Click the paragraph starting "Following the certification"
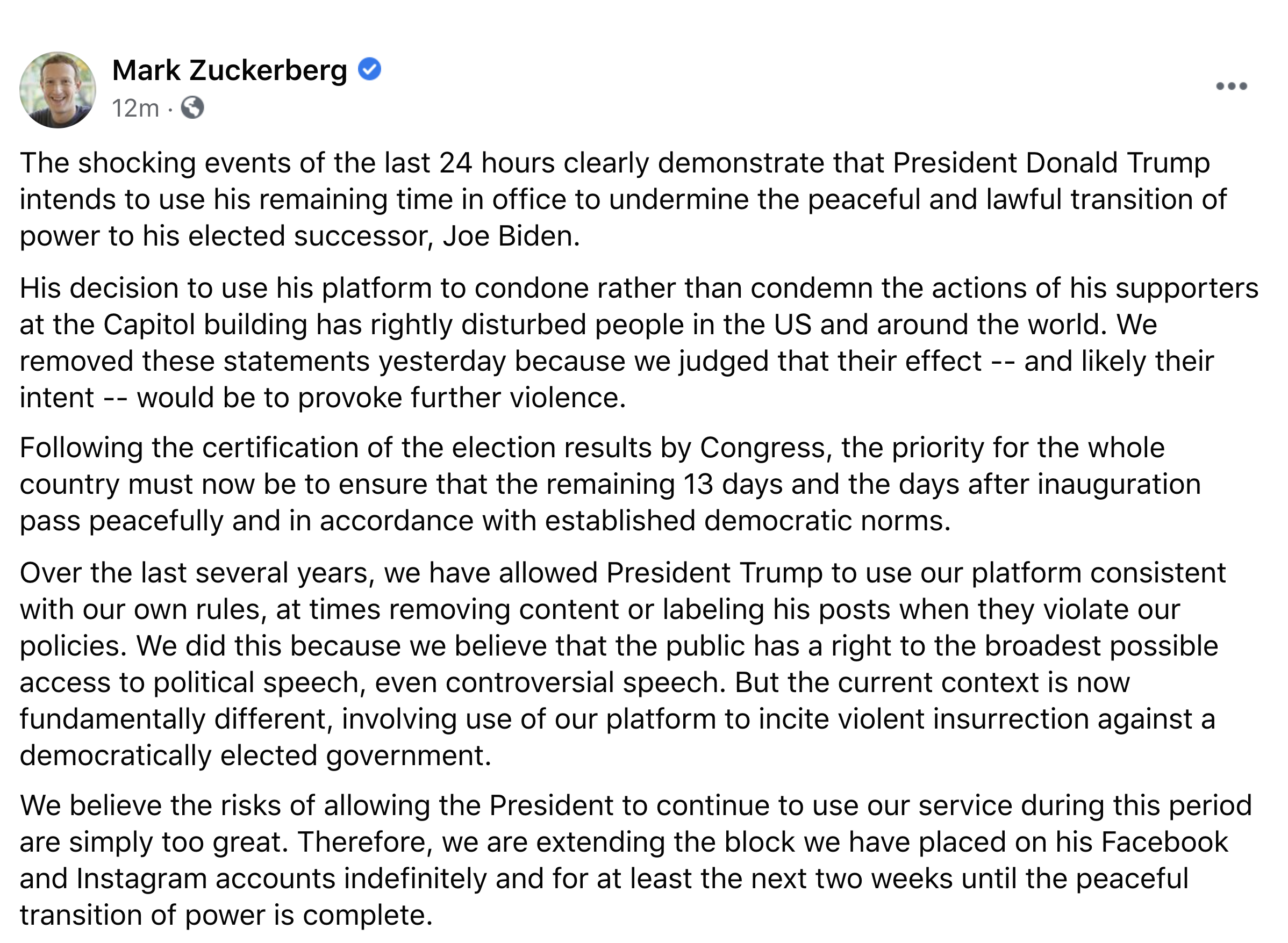1288x943 pixels. tap(610, 484)
